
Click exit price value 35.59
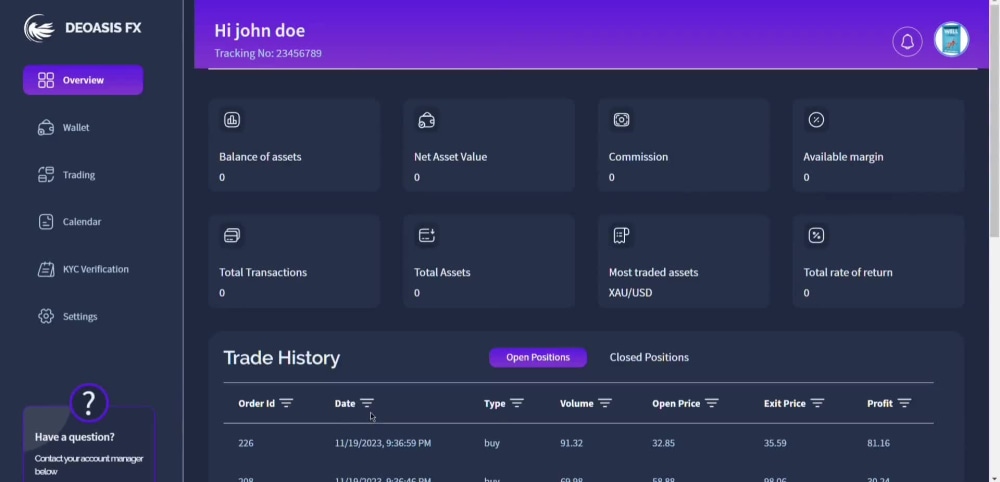[x=775, y=443]
